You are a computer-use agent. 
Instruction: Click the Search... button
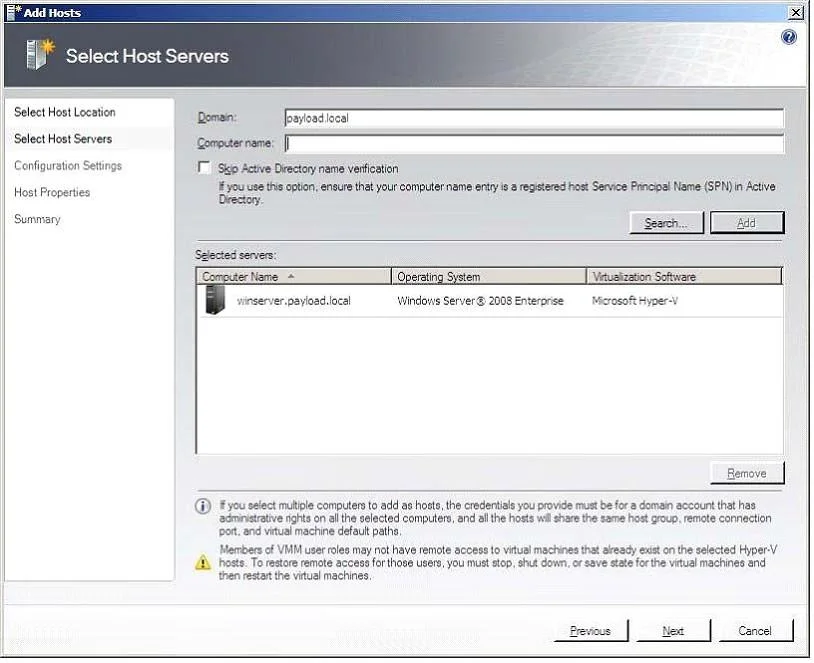pyautogui.click(x=666, y=223)
